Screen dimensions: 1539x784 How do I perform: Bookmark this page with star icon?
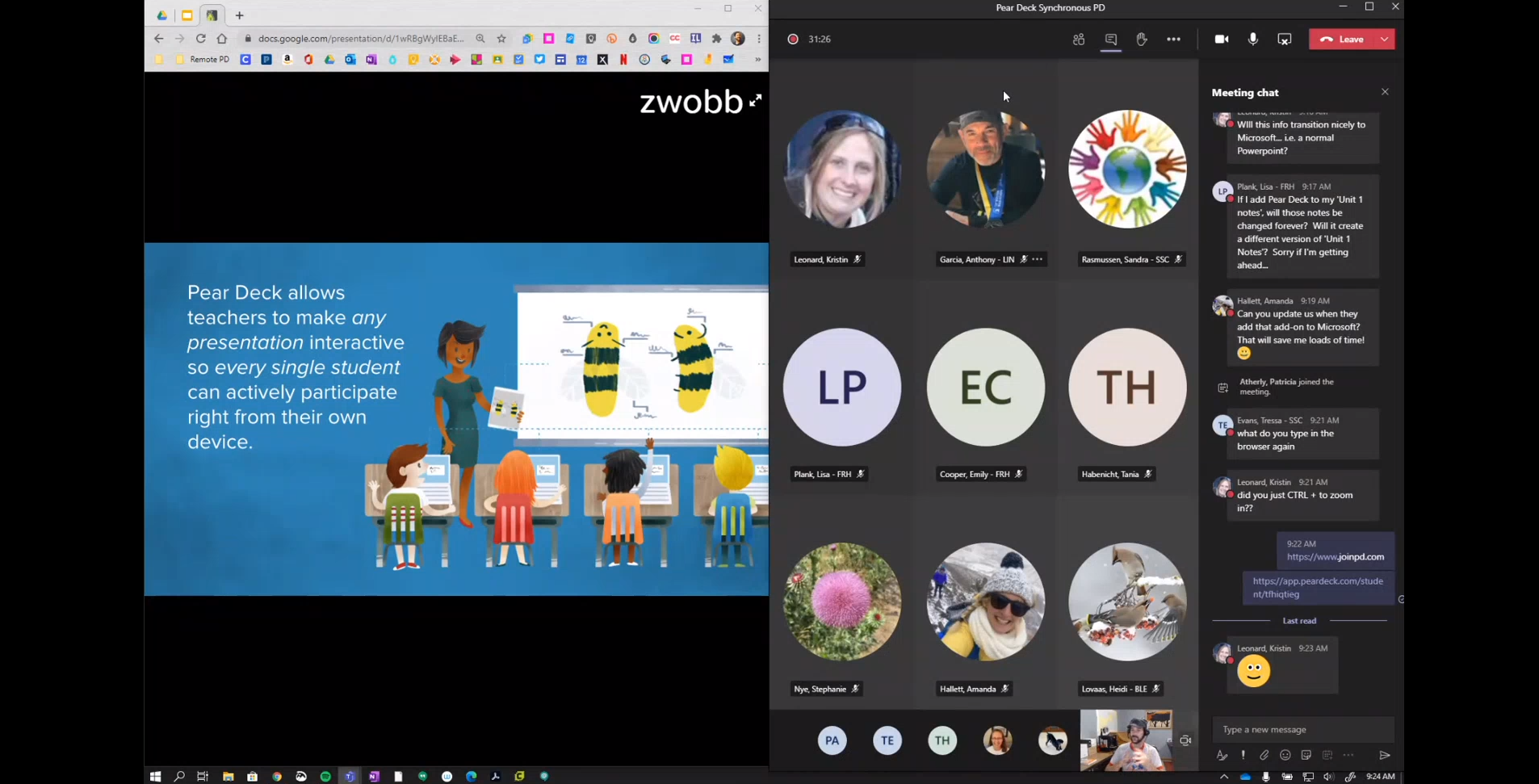[501, 39]
